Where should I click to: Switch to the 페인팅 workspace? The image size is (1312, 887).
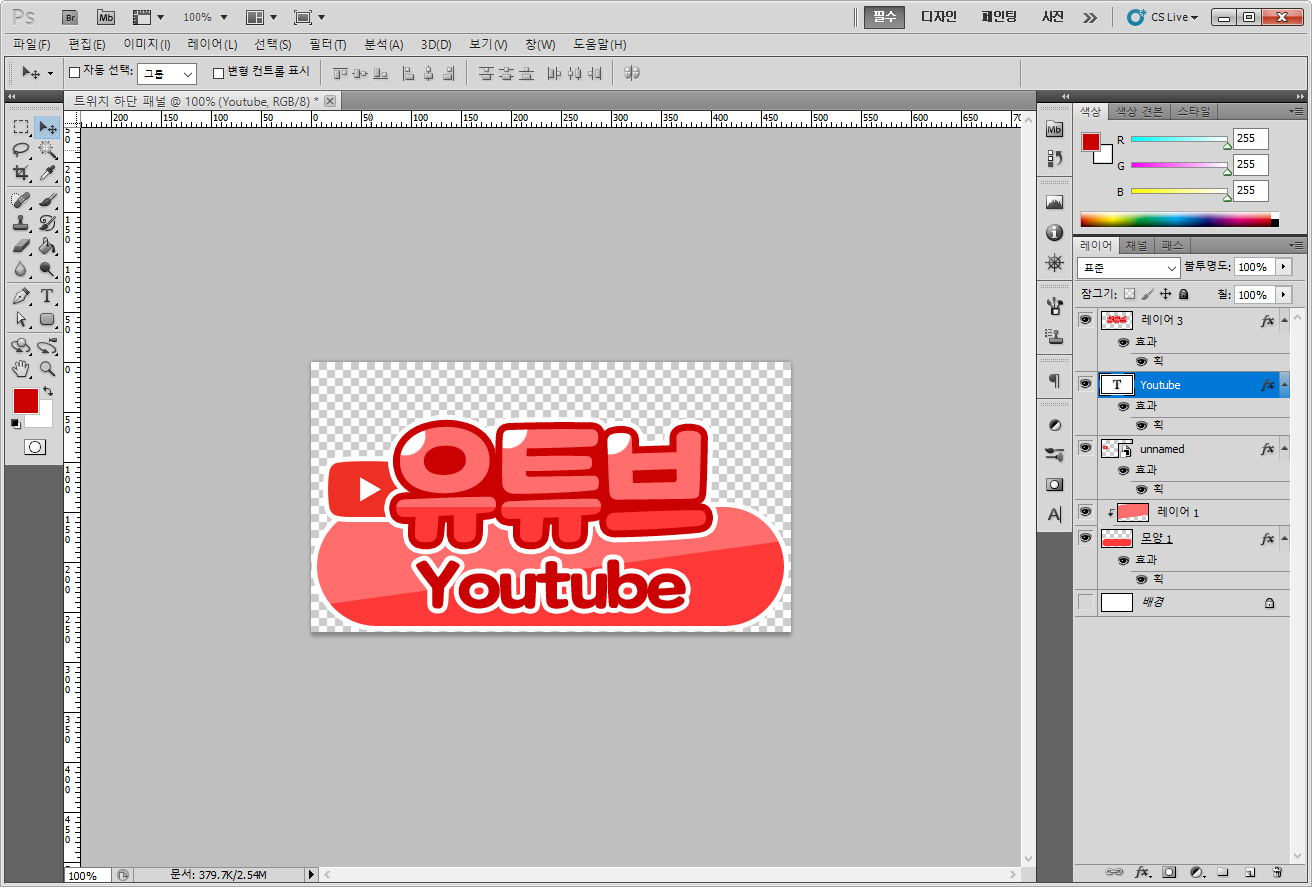[999, 17]
